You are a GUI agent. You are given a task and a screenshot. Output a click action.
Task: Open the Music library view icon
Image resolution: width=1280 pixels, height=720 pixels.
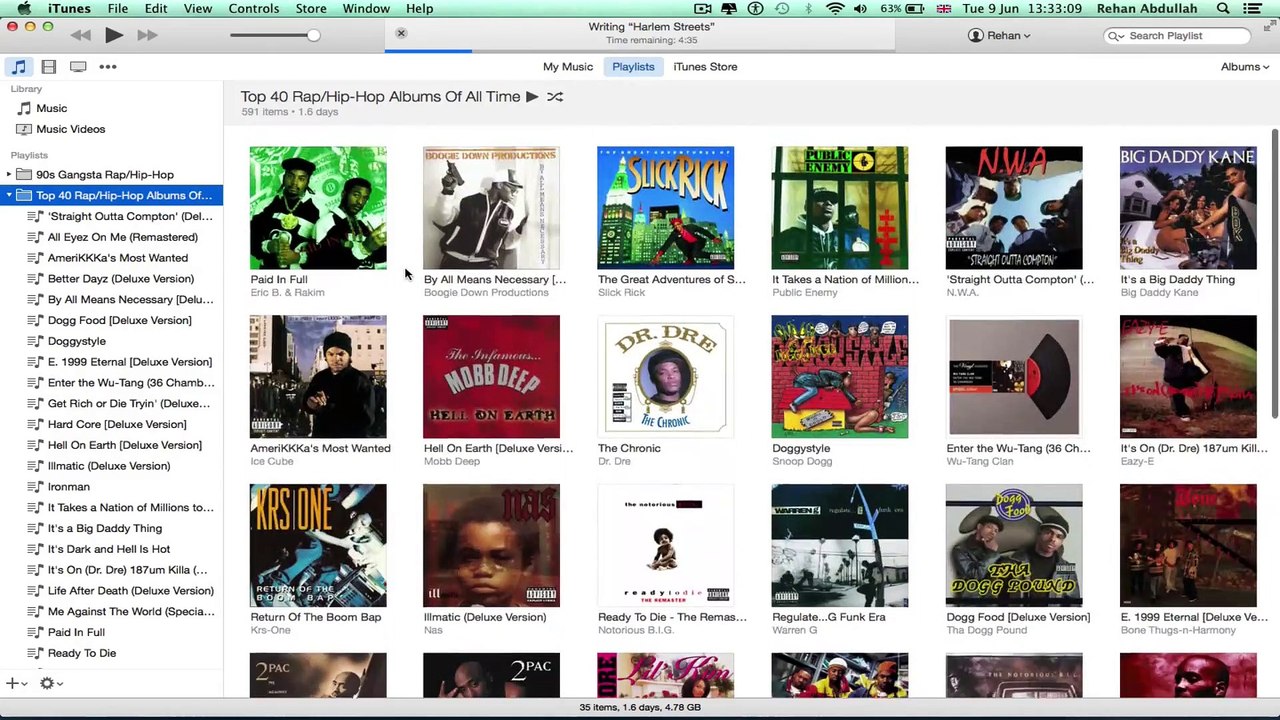click(x=18, y=67)
